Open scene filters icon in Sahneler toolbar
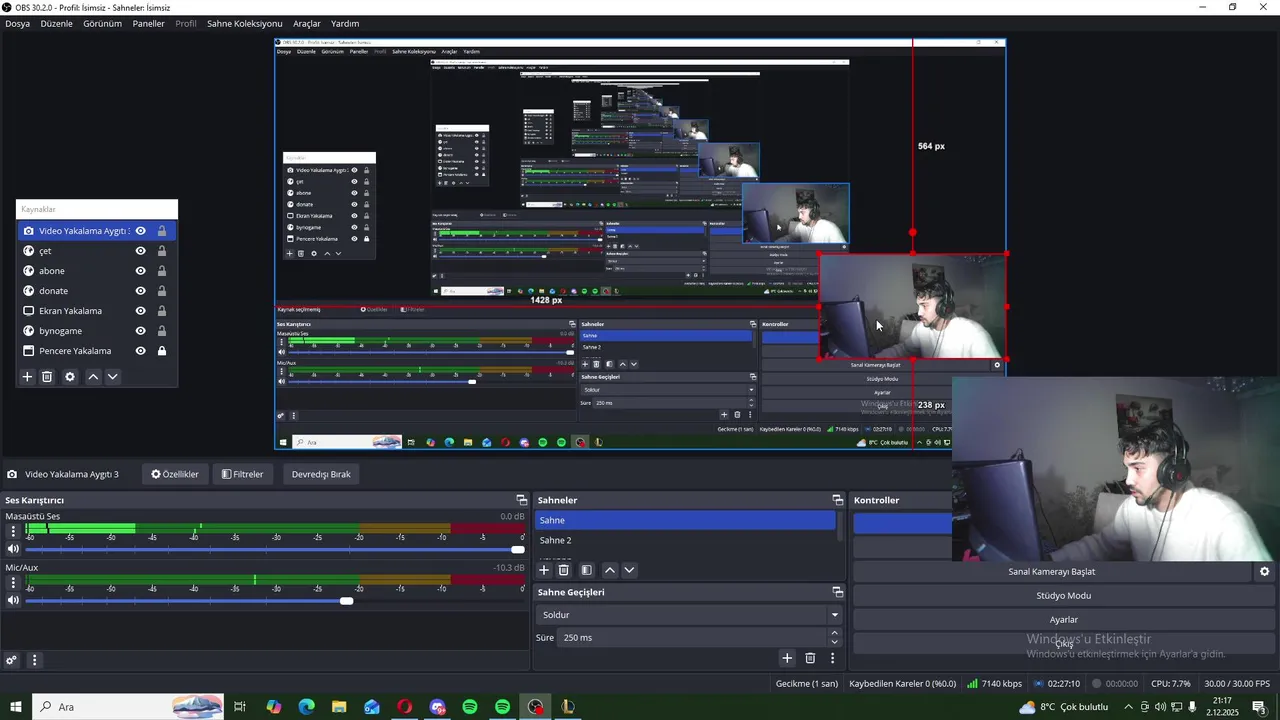The height and width of the screenshot is (720, 1280). click(587, 570)
